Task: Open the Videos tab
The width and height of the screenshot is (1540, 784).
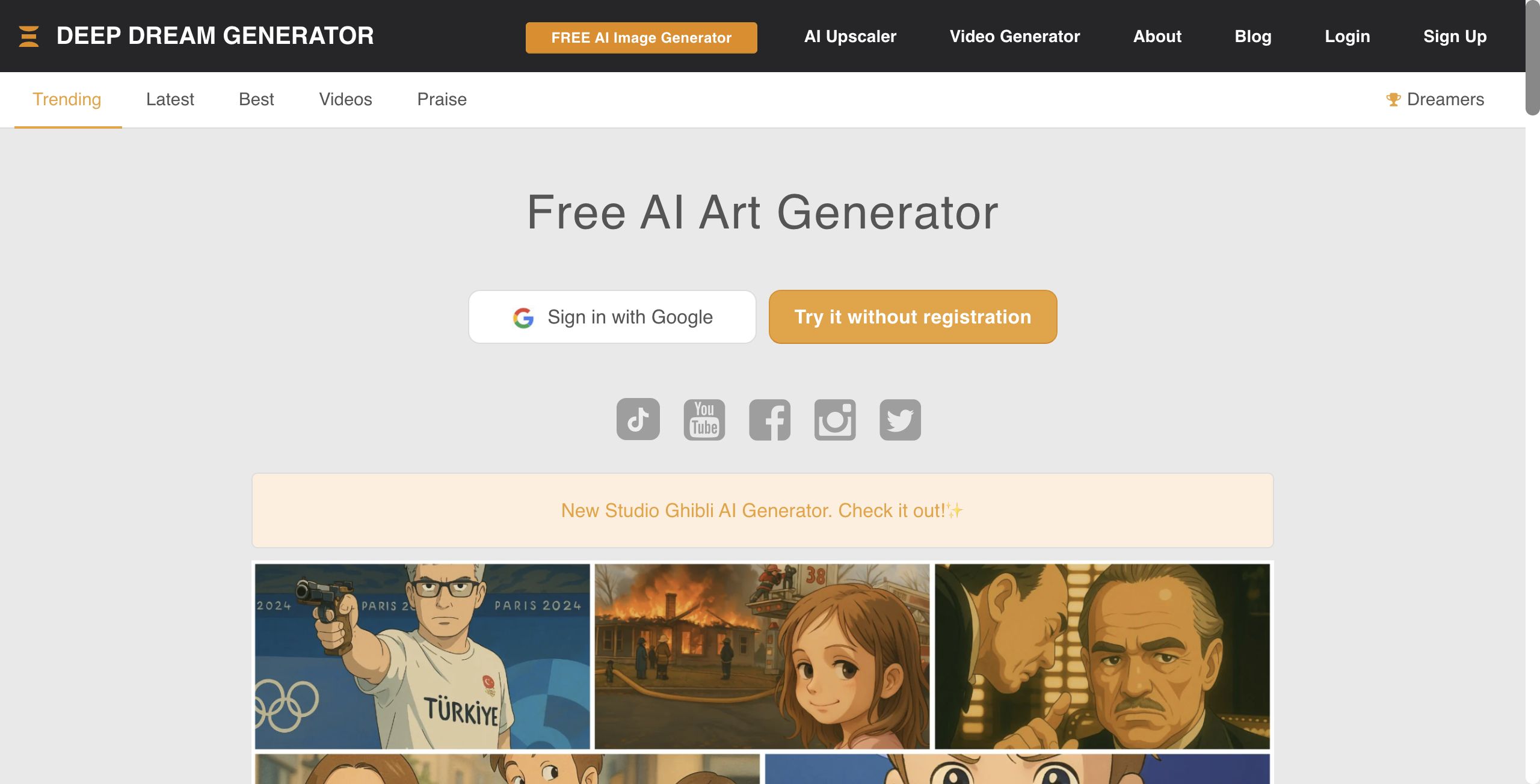Action: tap(345, 99)
